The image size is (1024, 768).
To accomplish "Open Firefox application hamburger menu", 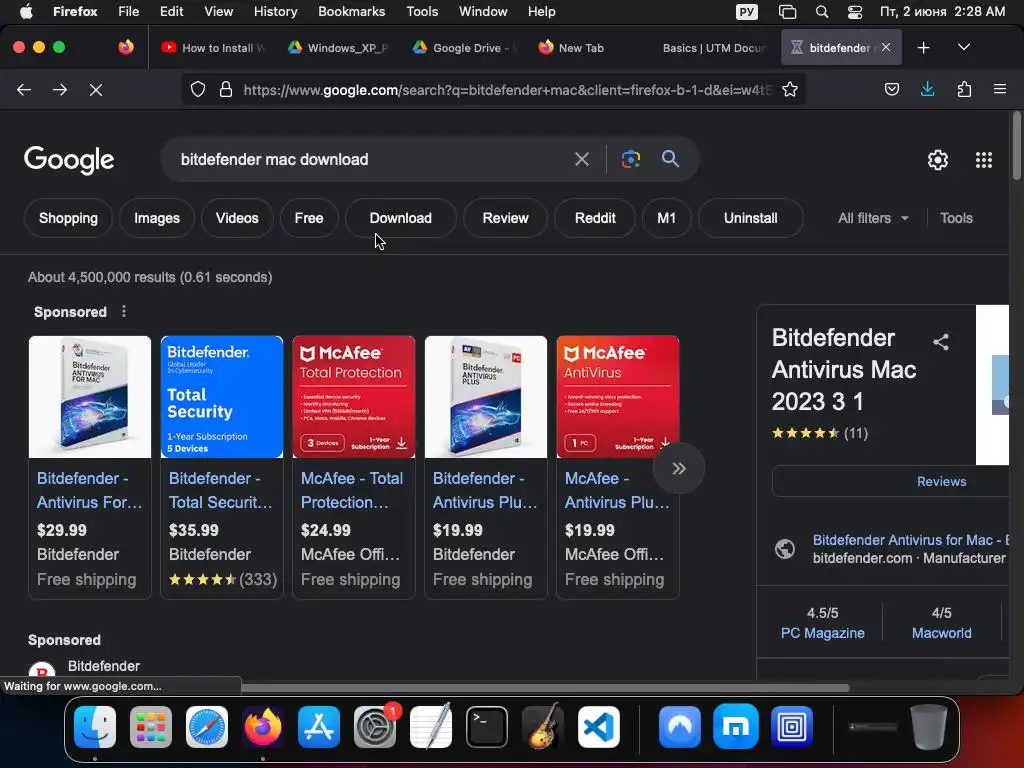I will pos(1000,89).
